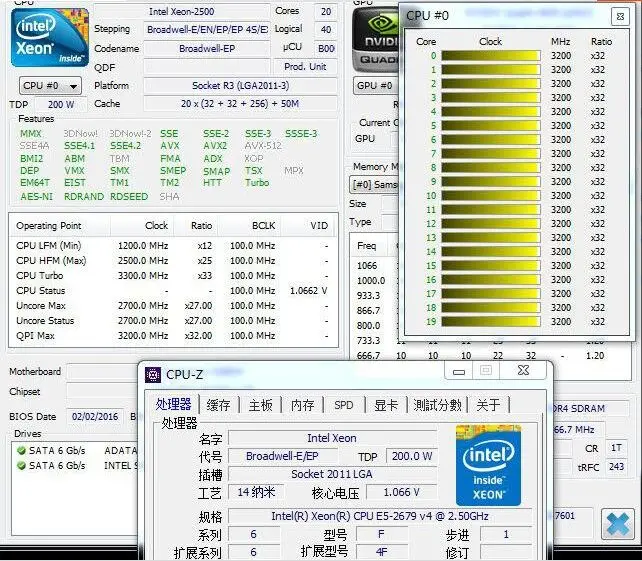Viewport: 642px width, 561px height.
Task: Click the BIOS Date field 02/02/2016
Action: point(95,416)
